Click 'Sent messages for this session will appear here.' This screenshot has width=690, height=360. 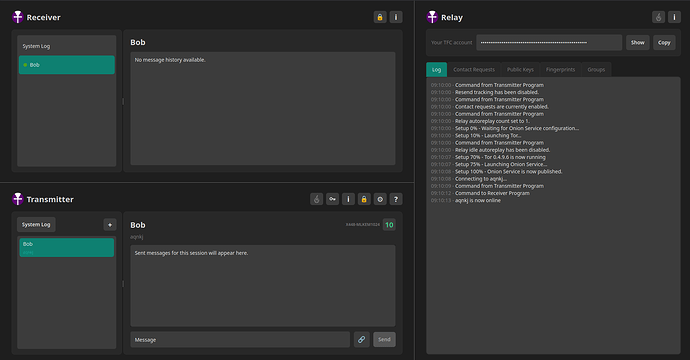pos(191,253)
